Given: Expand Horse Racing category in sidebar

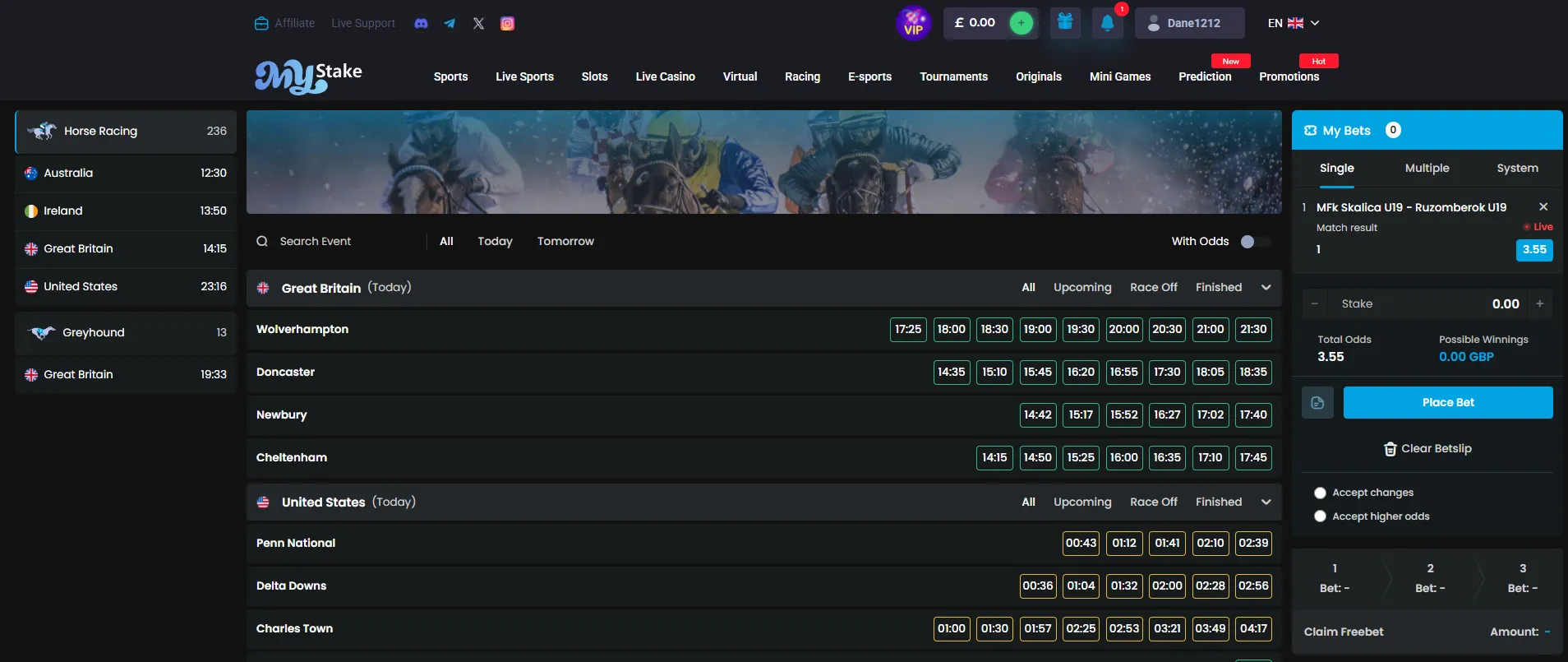Looking at the screenshot, I should (126, 132).
